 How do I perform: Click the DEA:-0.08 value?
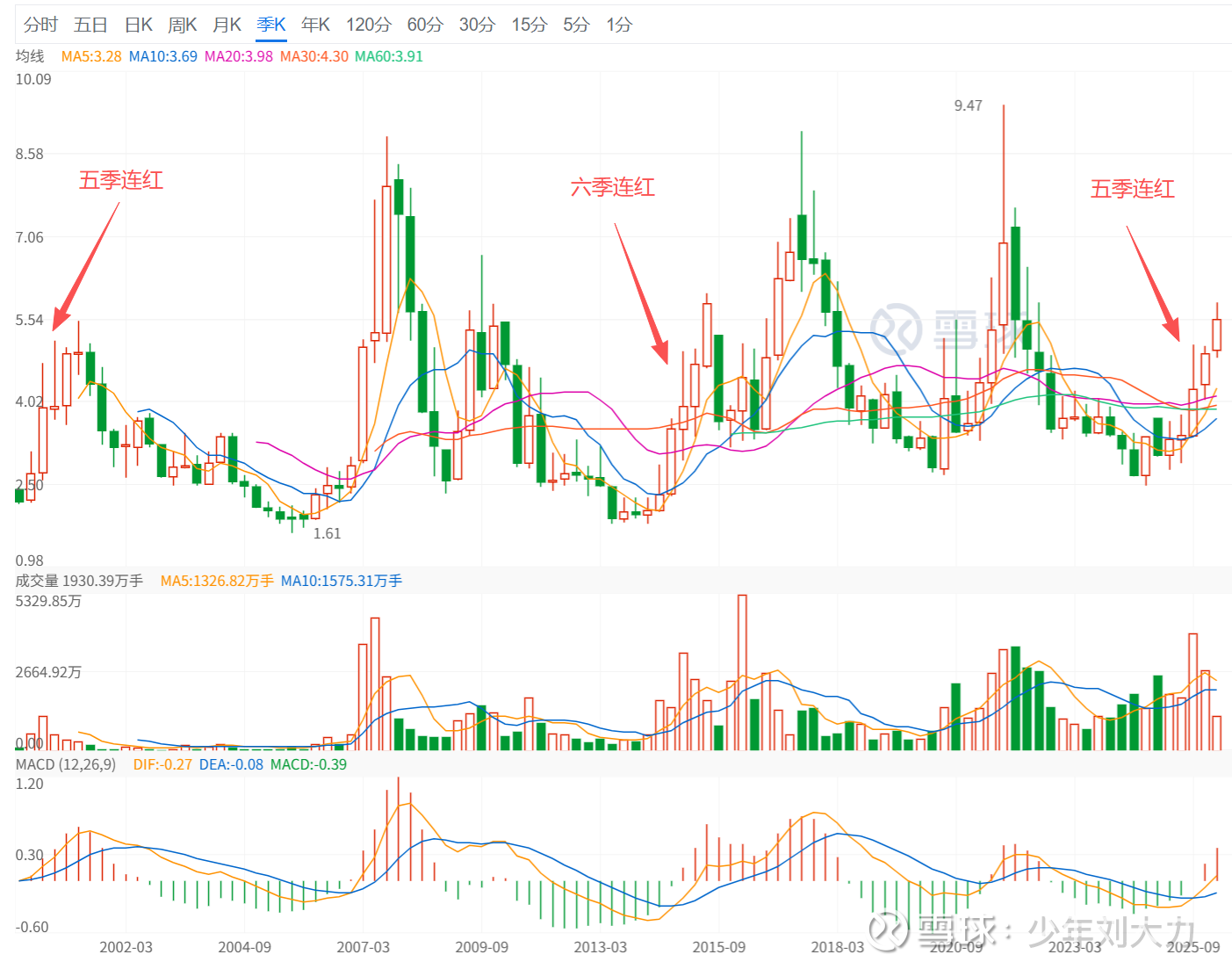[x=231, y=764]
